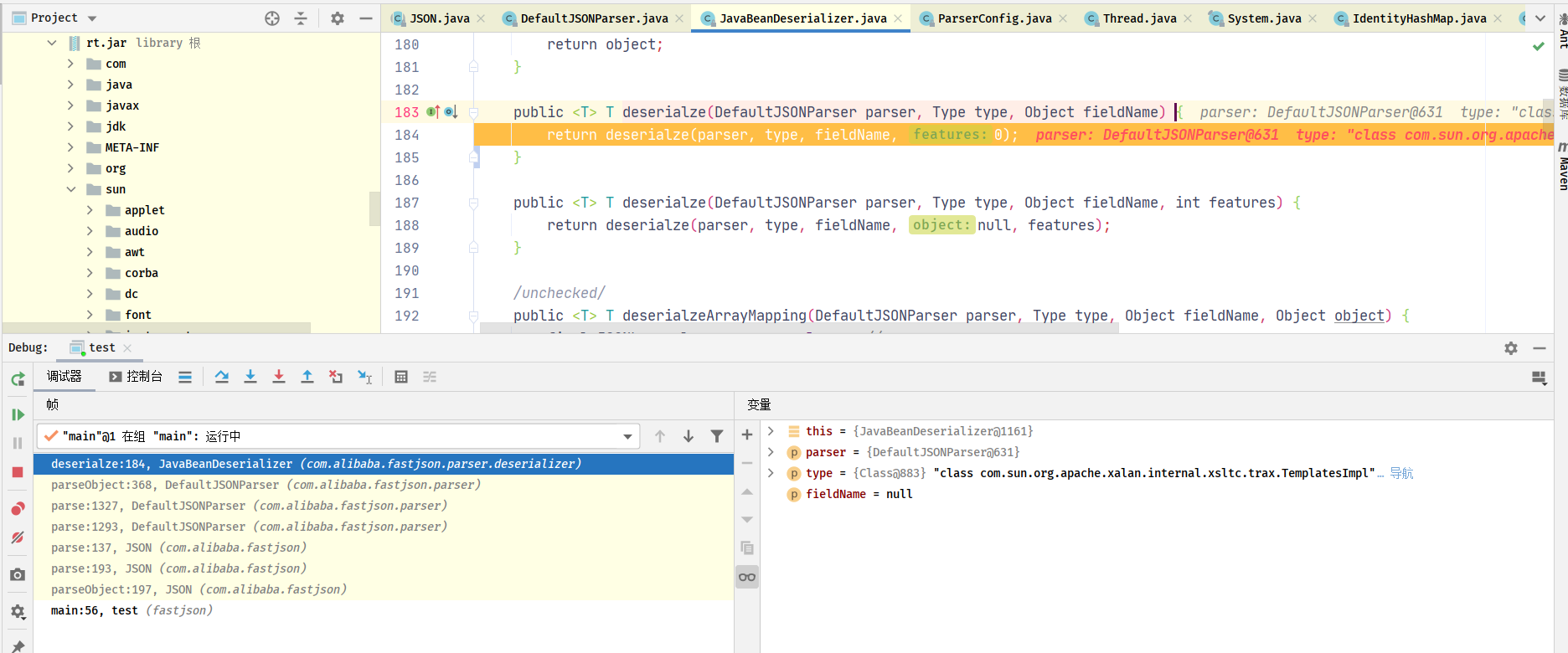Stop the debug session
This screenshot has height=653, width=1568.
pyautogui.click(x=18, y=472)
